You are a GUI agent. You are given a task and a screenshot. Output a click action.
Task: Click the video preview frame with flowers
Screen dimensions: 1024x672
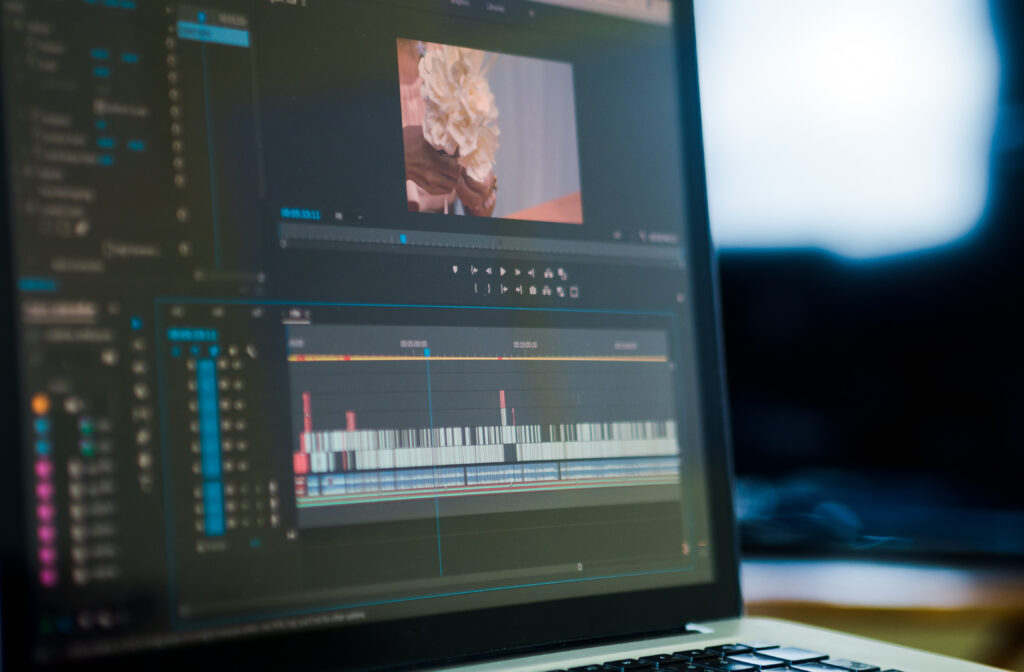click(x=489, y=128)
